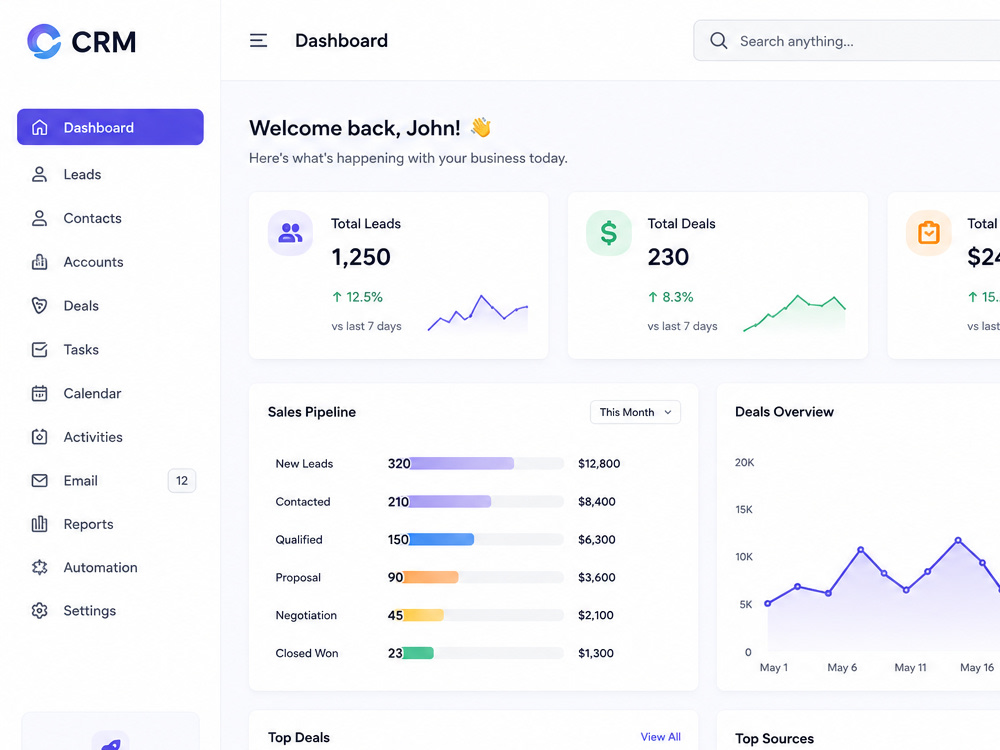Click the $12,800 New Leads amount

pos(599,464)
